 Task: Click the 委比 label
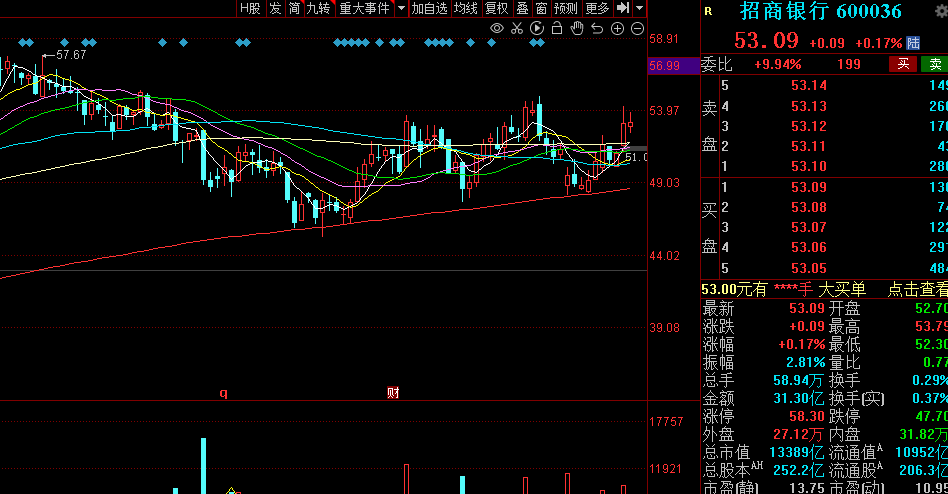point(716,64)
